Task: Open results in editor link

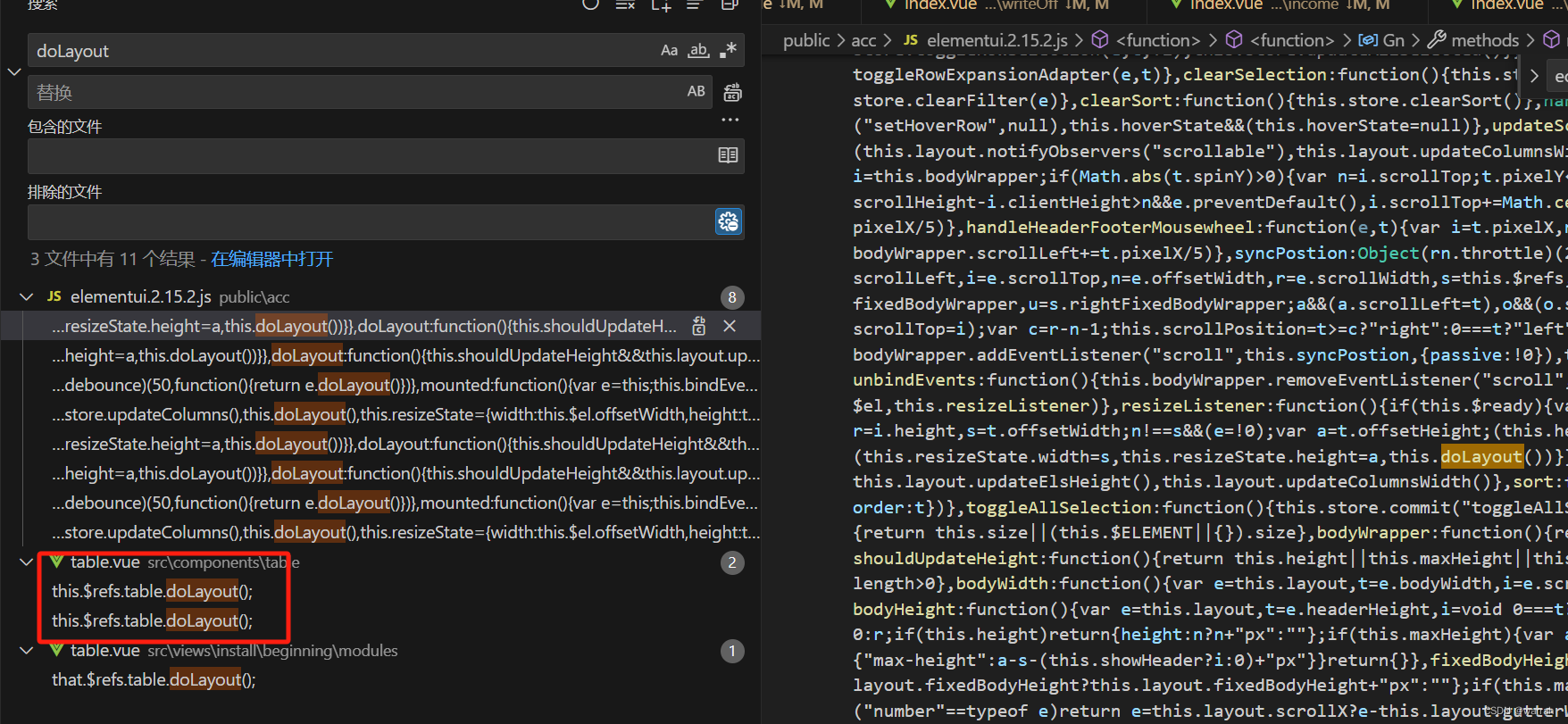Action: [x=271, y=259]
